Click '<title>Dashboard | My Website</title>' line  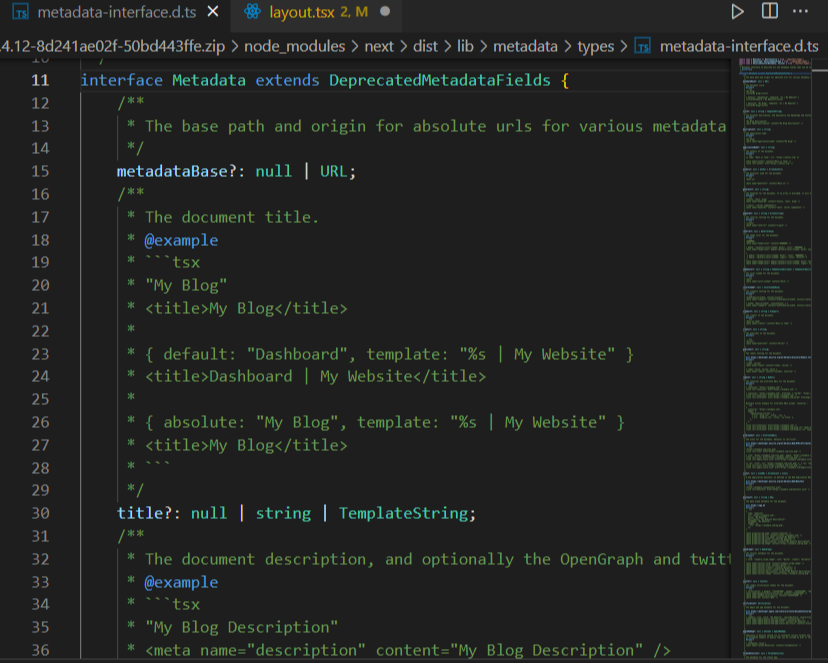point(315,376)
